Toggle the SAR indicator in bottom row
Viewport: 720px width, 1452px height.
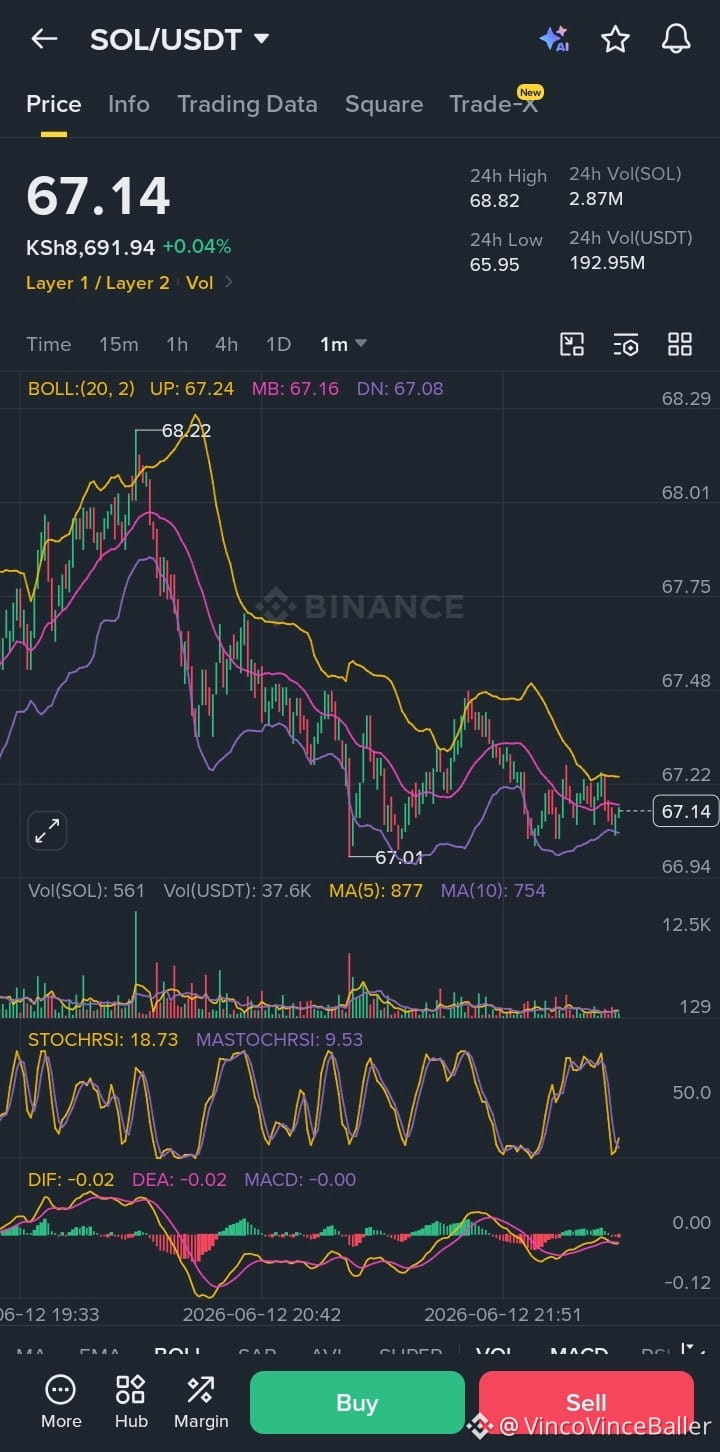point(257,1354)
